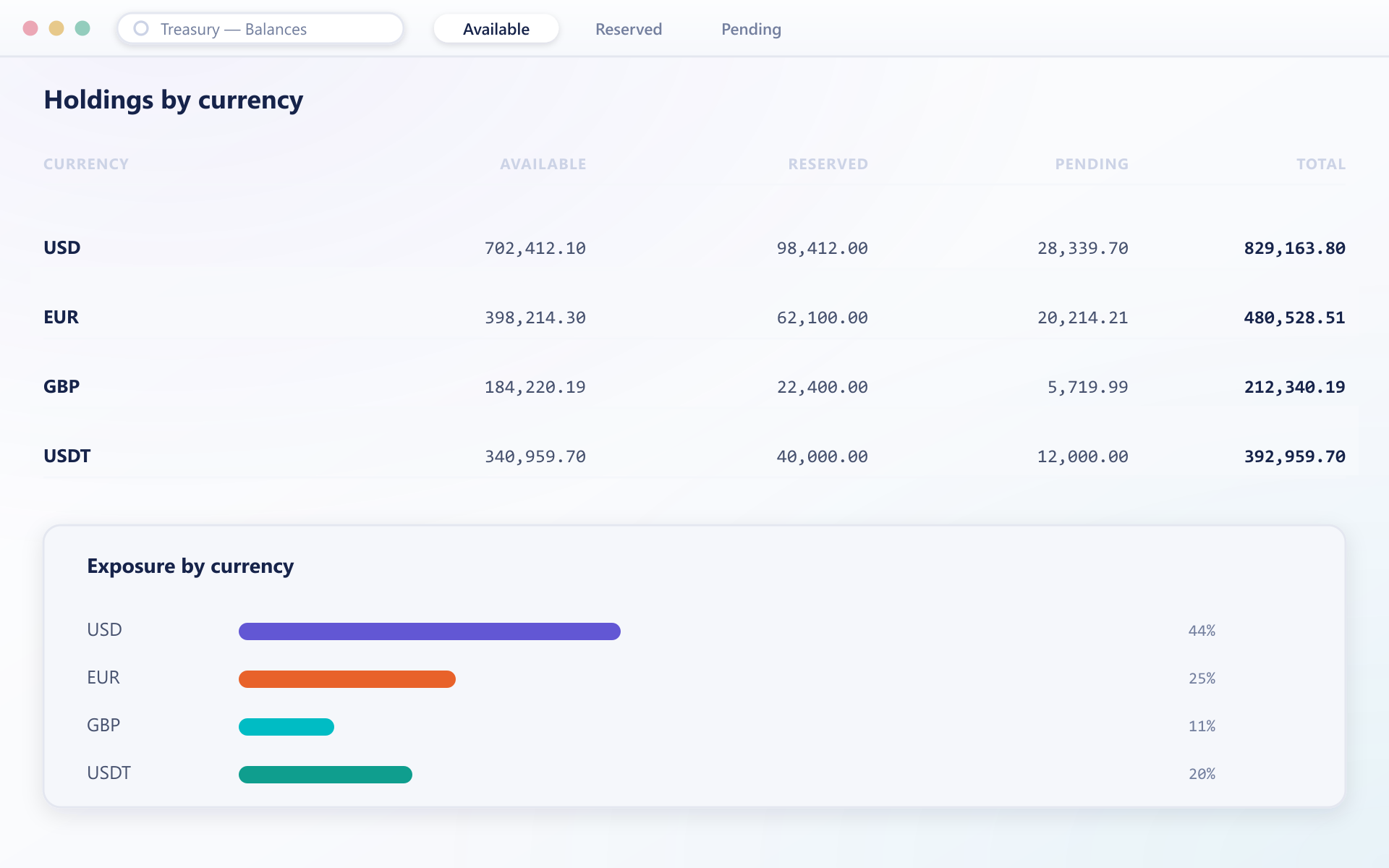The width and height of the screenshot is (1389, 868).
Task: Select the Pending tab
Action: [x=751, y=29]
